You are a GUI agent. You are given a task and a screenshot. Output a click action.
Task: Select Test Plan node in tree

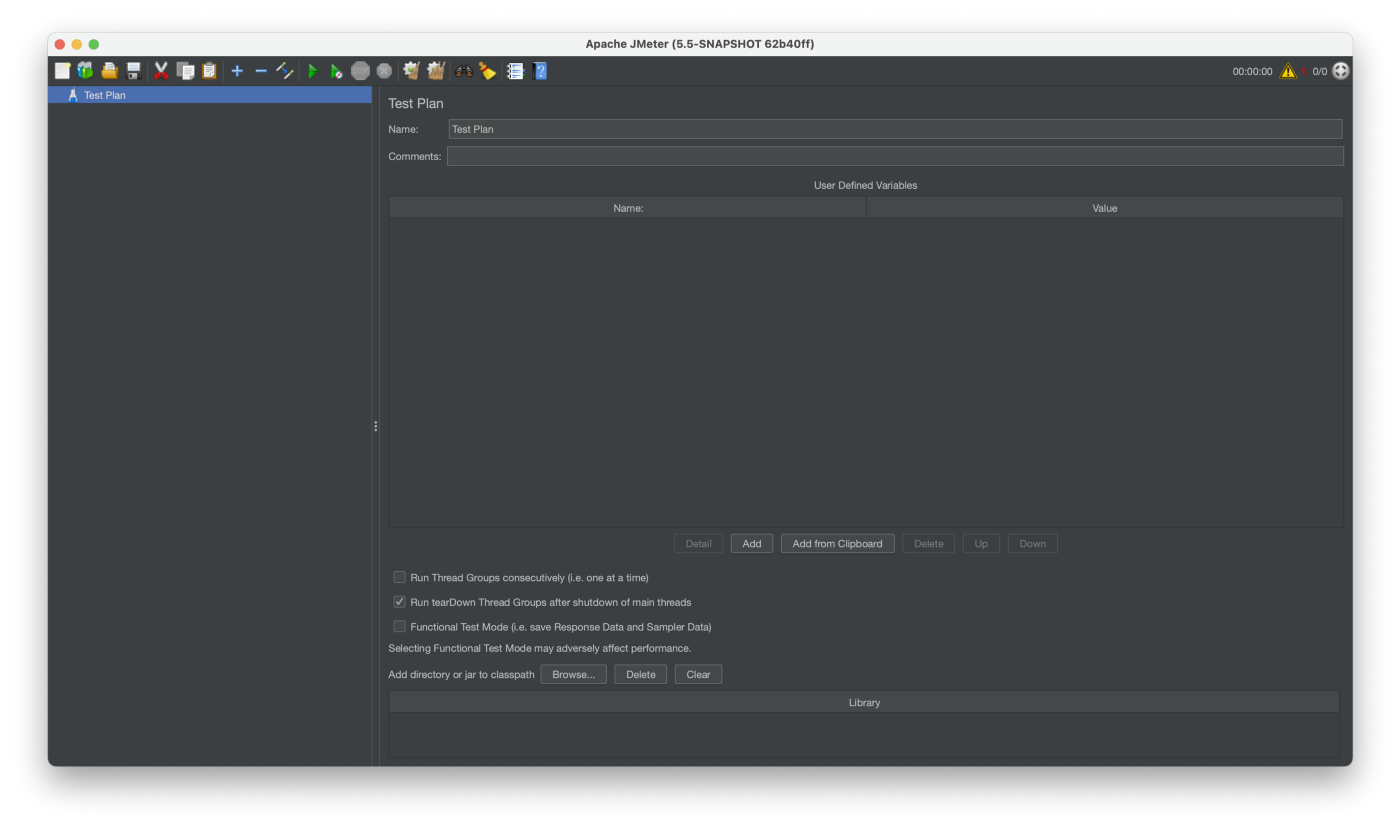tap(210, 95)
